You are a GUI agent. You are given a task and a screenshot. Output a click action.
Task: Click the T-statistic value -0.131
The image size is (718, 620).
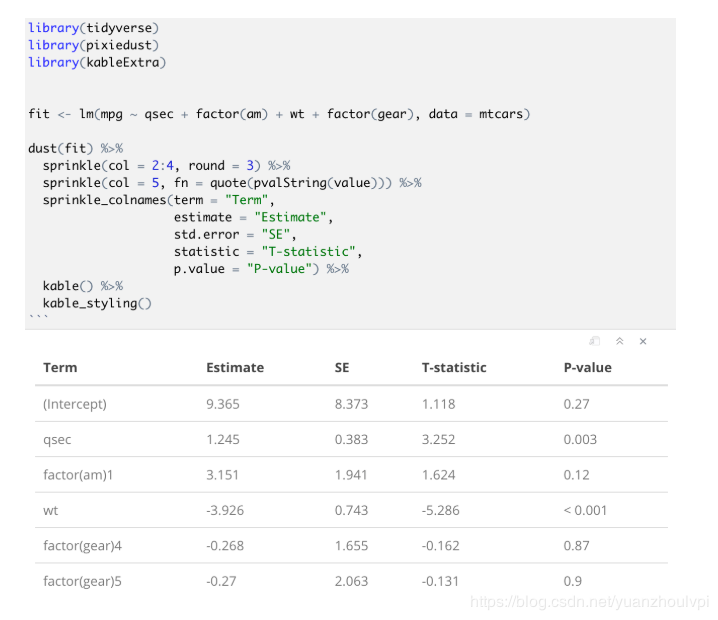pyautogui.click(x=440, y=581)
